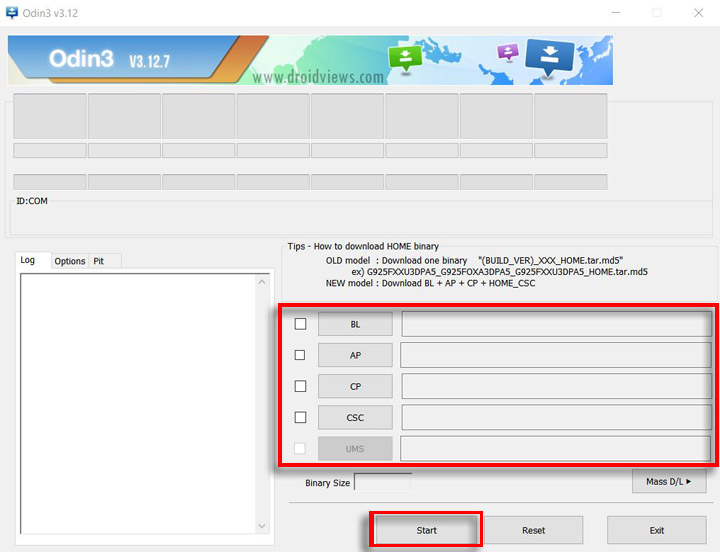Click the CP file path field
The height and width of the screenshot is (552, 720).
[x=557, y=386]
